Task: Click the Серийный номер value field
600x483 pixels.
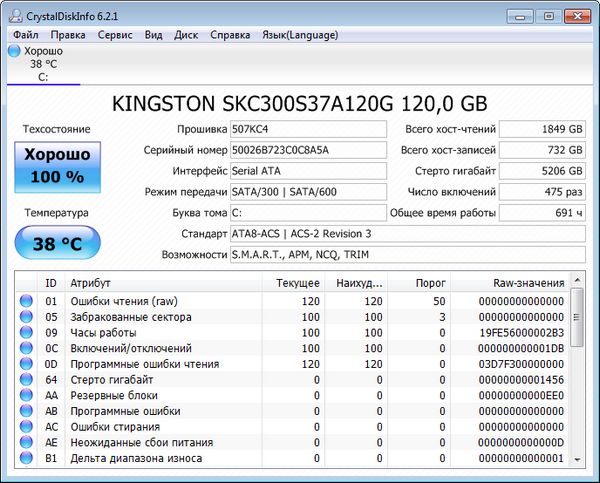Action: point(307,150)
